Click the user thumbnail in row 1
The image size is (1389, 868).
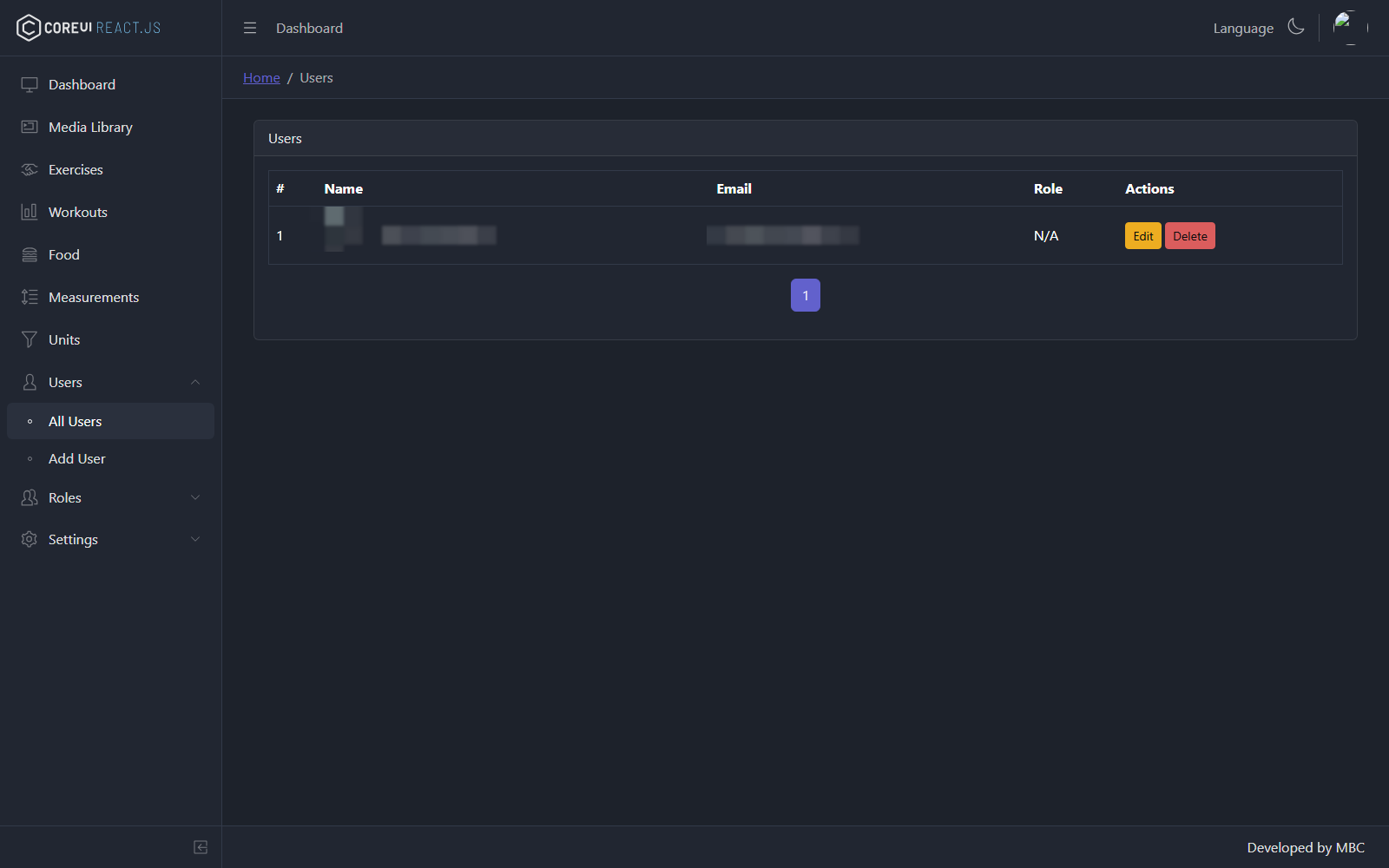coord(344,230)
